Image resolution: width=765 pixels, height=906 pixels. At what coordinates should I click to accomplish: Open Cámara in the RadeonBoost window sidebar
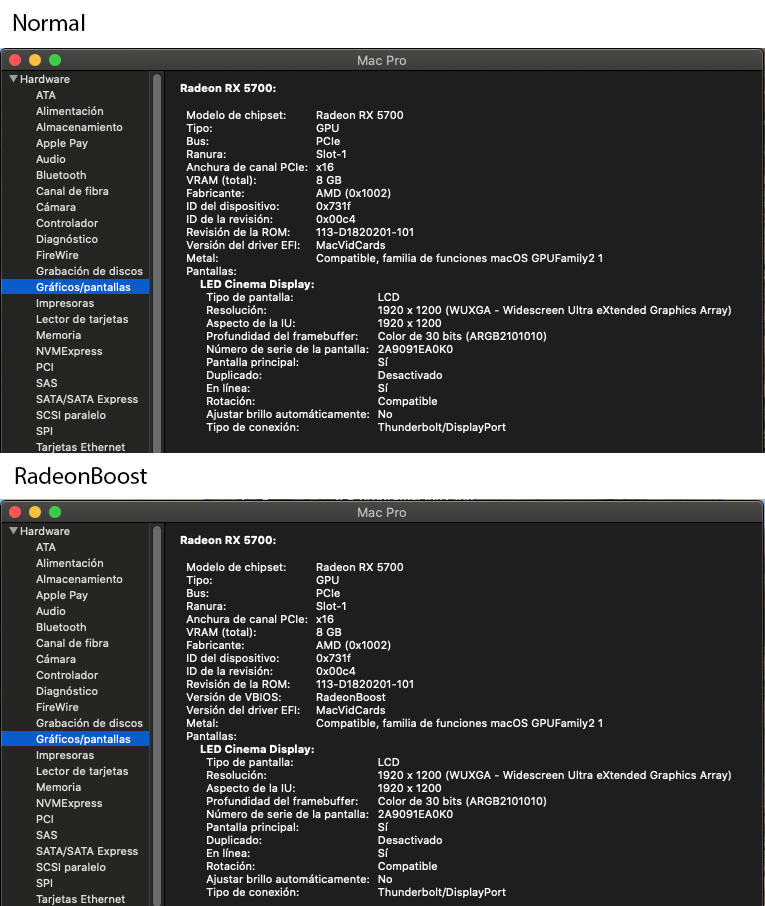pos(55,659)
